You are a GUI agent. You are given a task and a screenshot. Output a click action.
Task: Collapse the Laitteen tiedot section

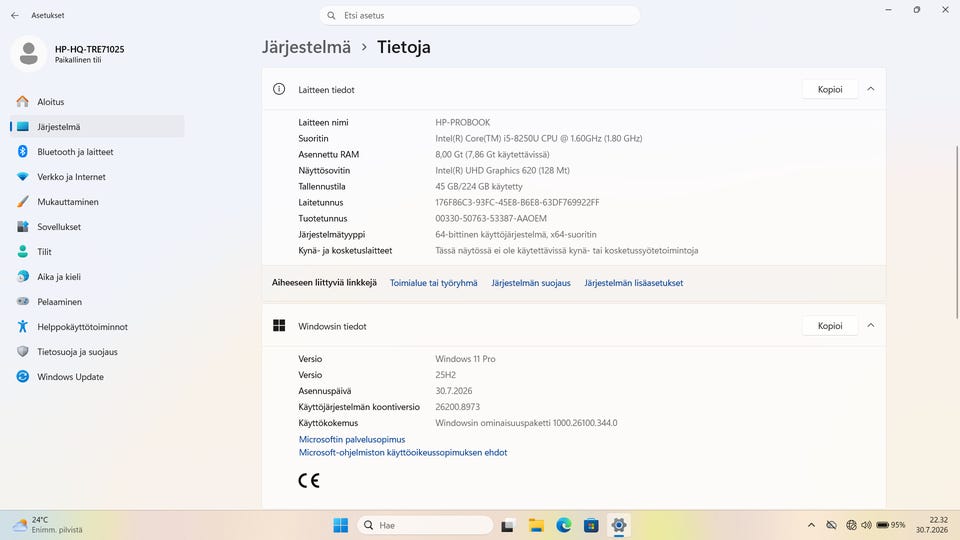(x=871, y=89)
